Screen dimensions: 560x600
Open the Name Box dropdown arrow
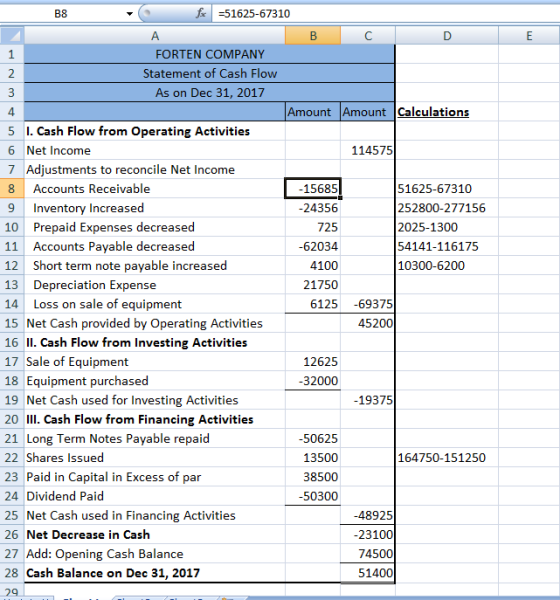click(129, 14)
